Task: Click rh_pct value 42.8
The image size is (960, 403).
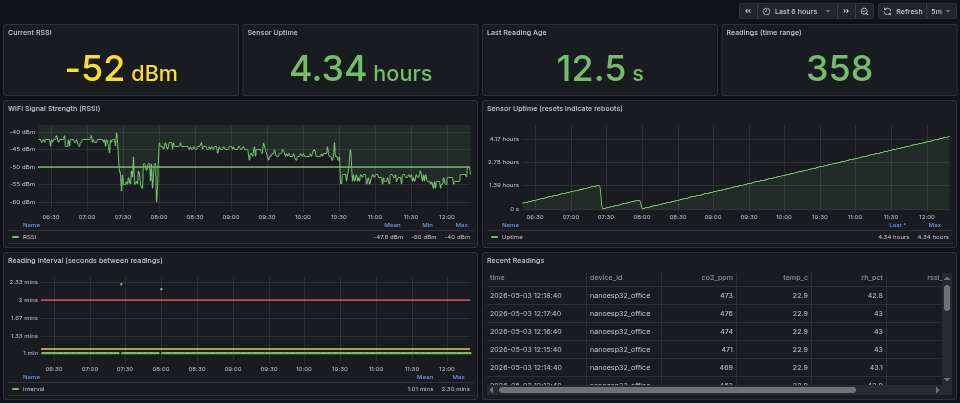Action: (x=875, y=296)
